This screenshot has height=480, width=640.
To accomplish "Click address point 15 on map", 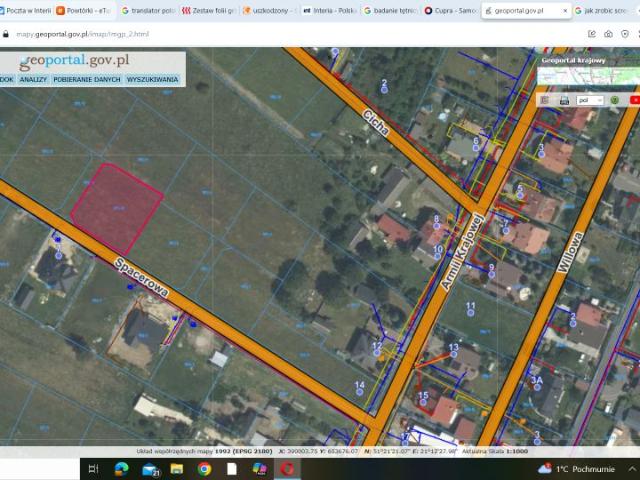I will (423, 399).
